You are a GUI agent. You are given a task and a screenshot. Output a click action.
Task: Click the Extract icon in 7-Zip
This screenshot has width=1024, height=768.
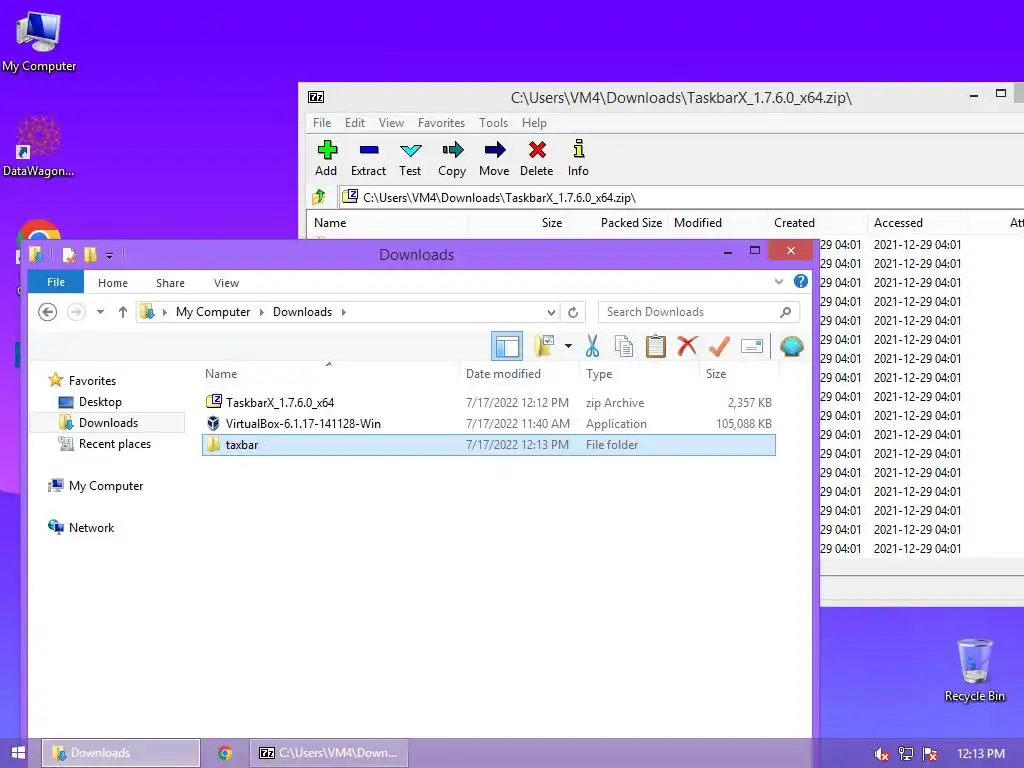[x=368, y=158]
